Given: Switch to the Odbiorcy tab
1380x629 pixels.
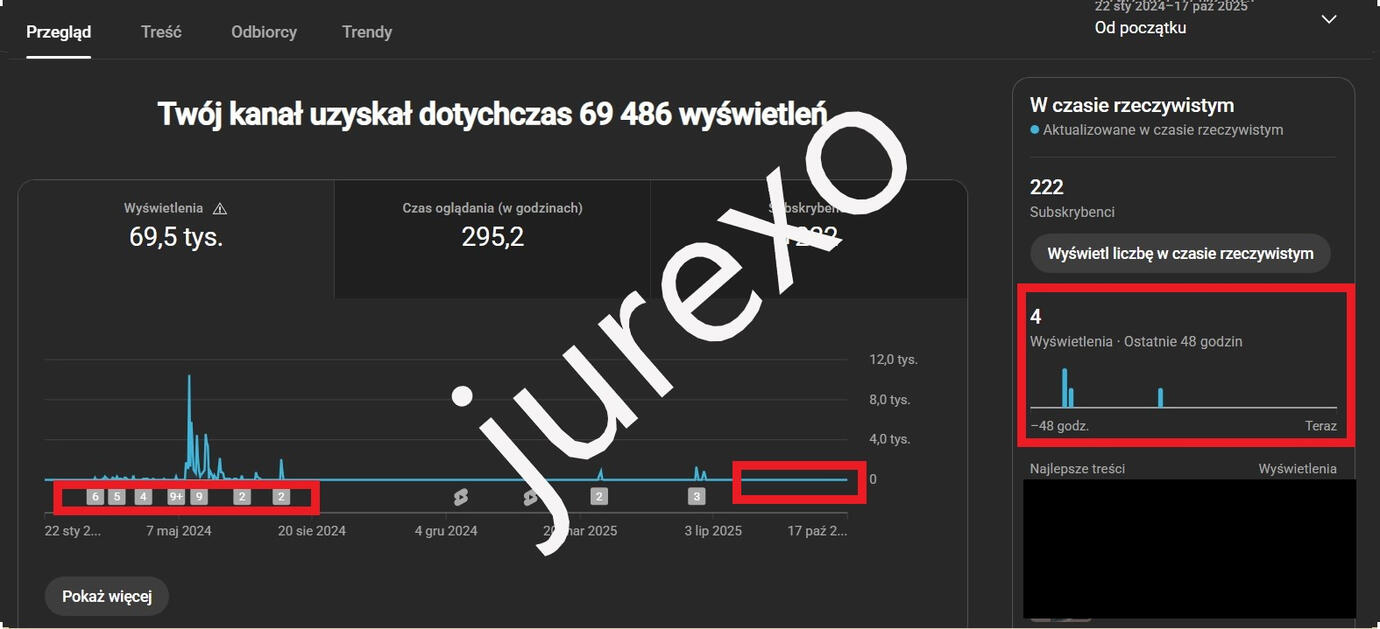Looking at the screenshot, I should pos(264,32).
